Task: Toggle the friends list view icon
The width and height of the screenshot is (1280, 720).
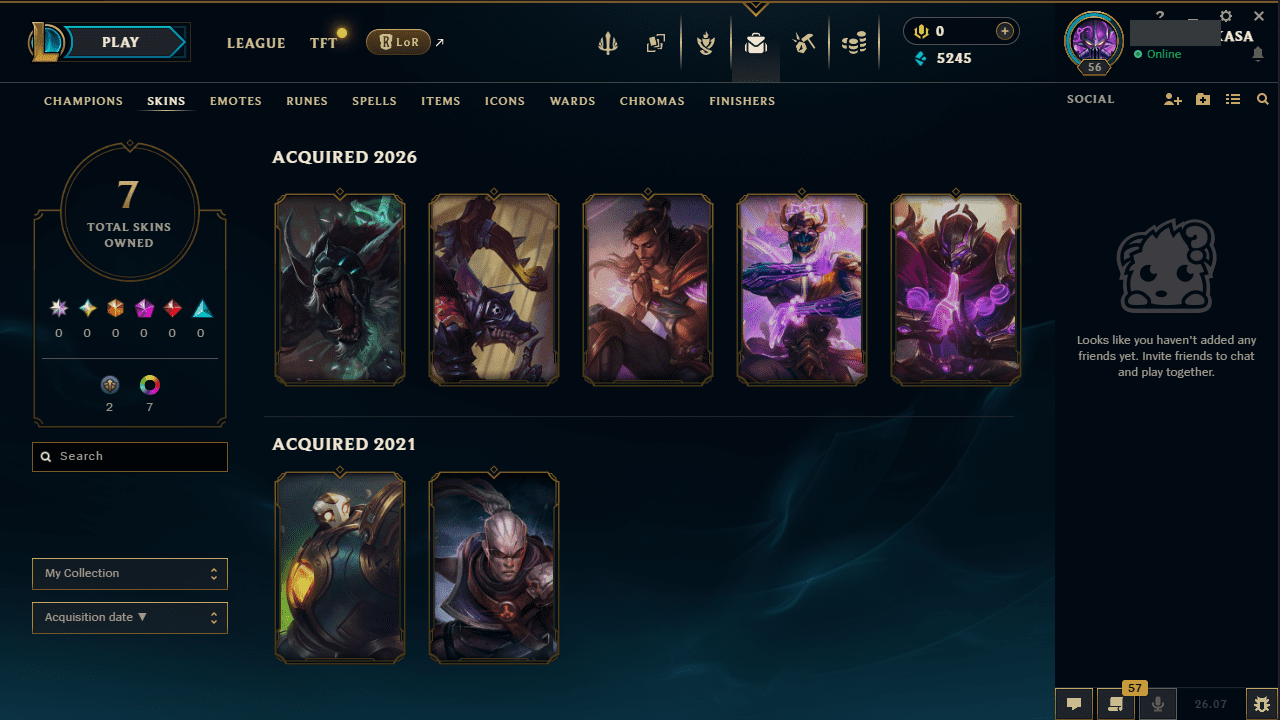Action: [x=1233, y=100]
